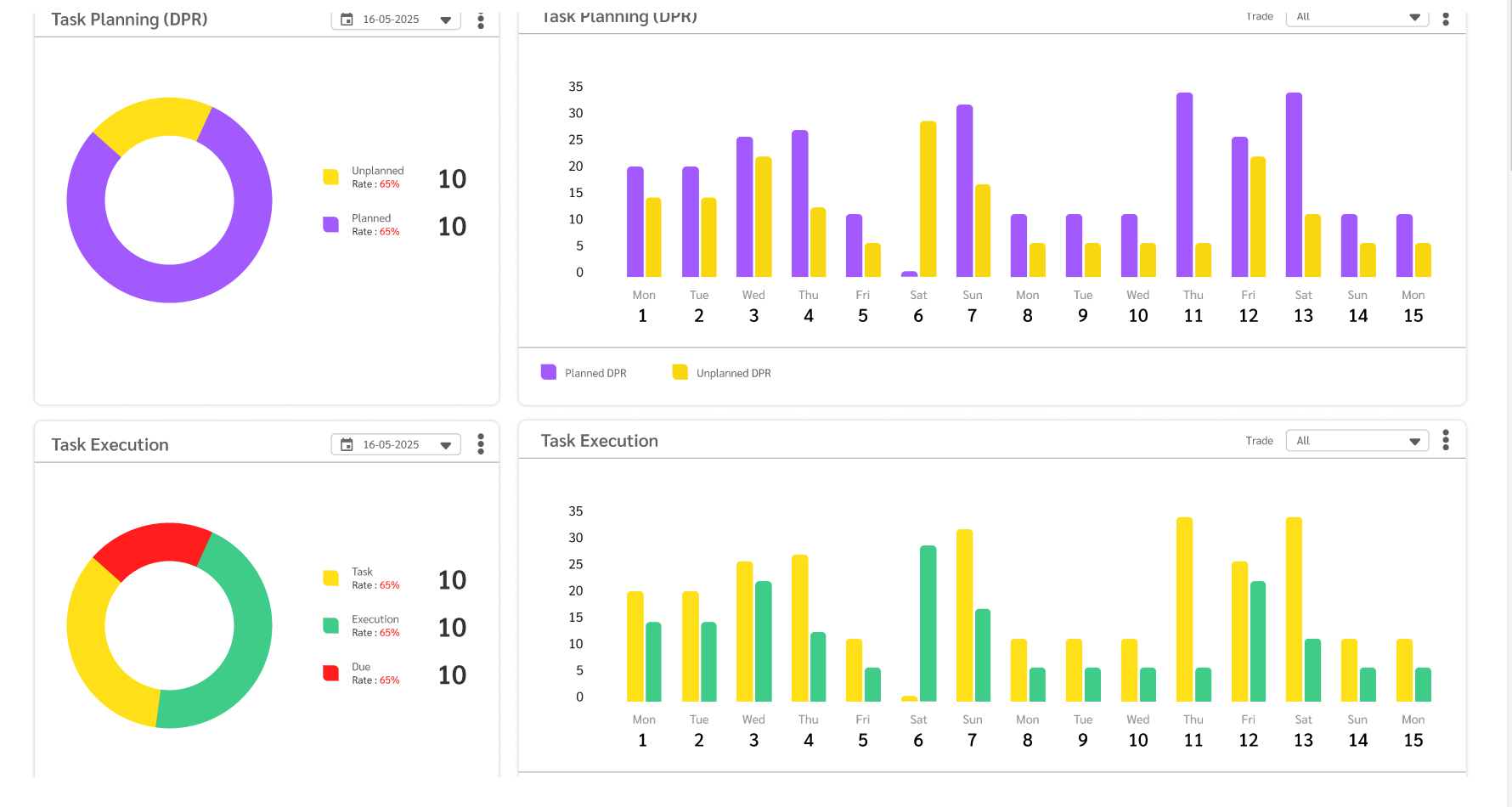Click 'Unplanned' label in planning donut legend
Image resolution: width=1512 pixels, height=807 pixels.
[378, 171]
